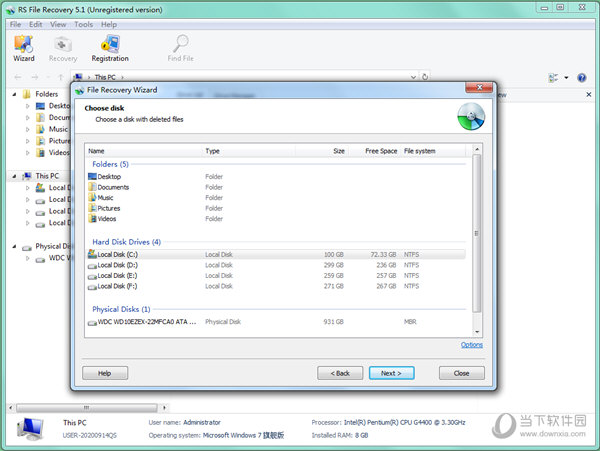Open the view options dropdown arrow

pos(566,78)
